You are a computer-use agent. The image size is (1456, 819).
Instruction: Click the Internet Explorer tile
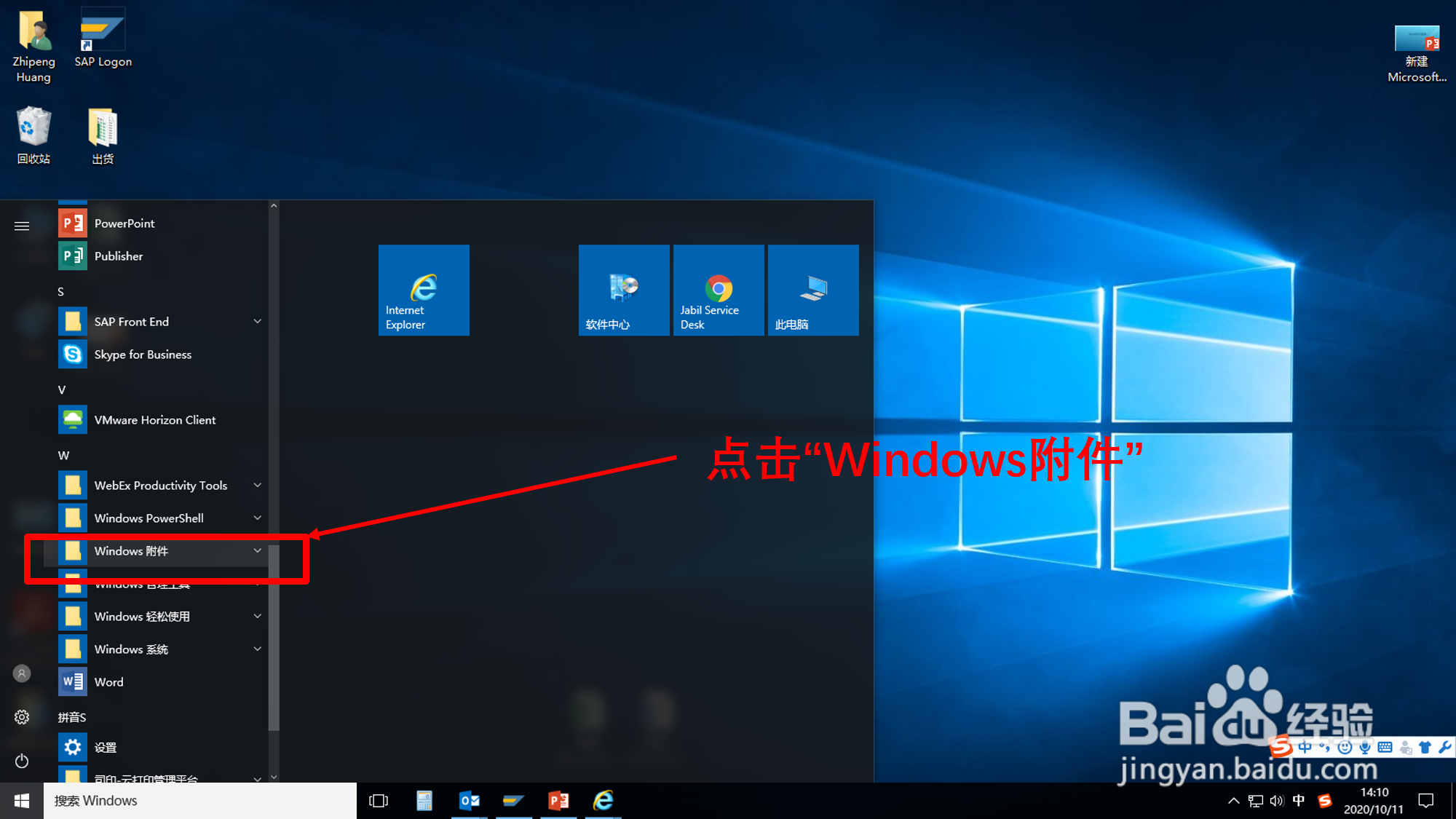(424, 290)
